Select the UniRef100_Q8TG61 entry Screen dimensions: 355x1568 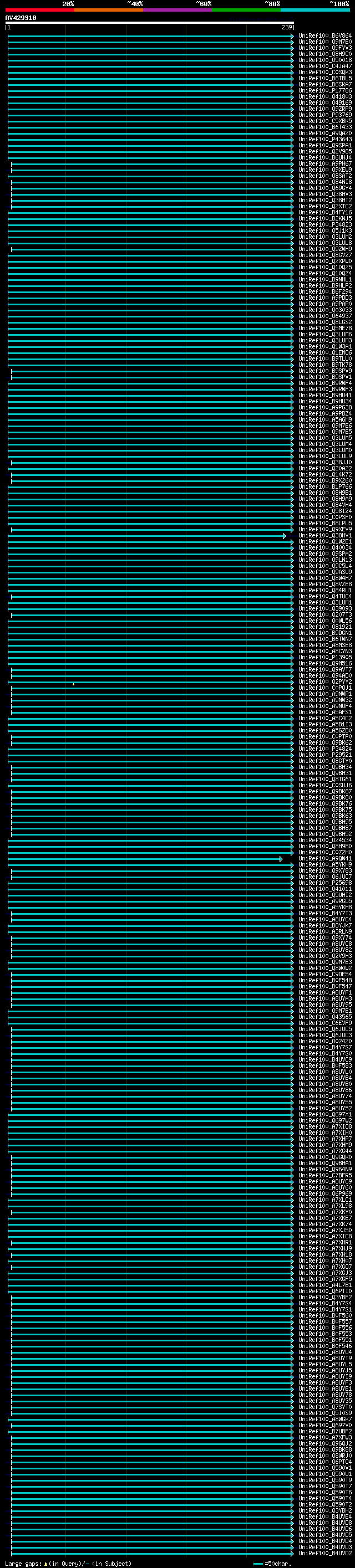tap(325, 779)
